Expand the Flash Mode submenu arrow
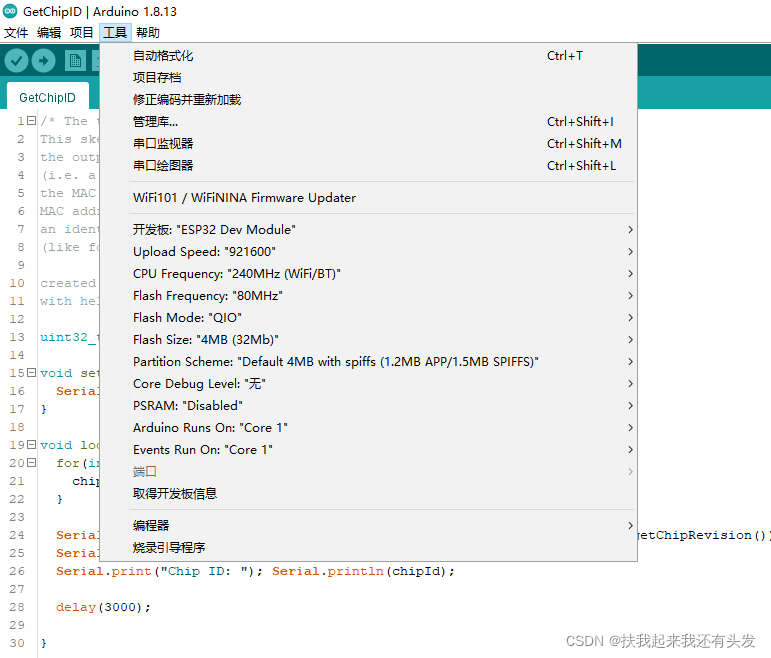This screenshot has width=771, height=658. click(630, 318)
